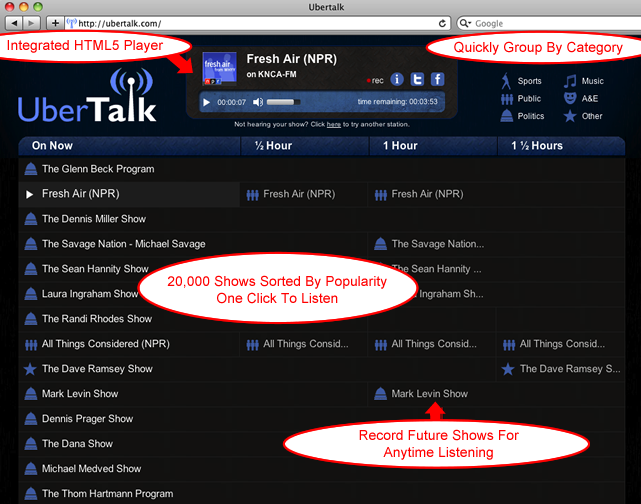Image resolution: width=641 pixels, height=504 pixels.
Task: Mute the player speaker icon
Action: pyautogui.click(x=258, y=102)
